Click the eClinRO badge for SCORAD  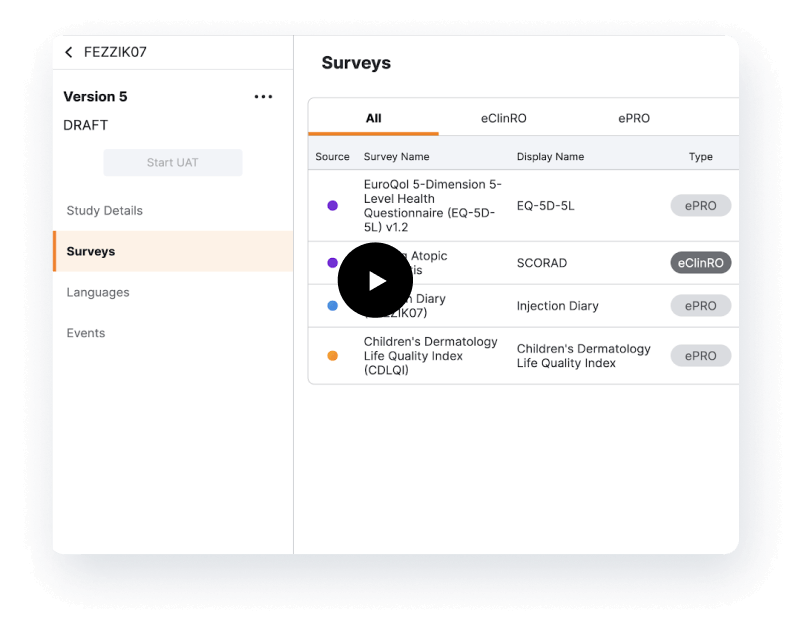click(x=700, y=263)
